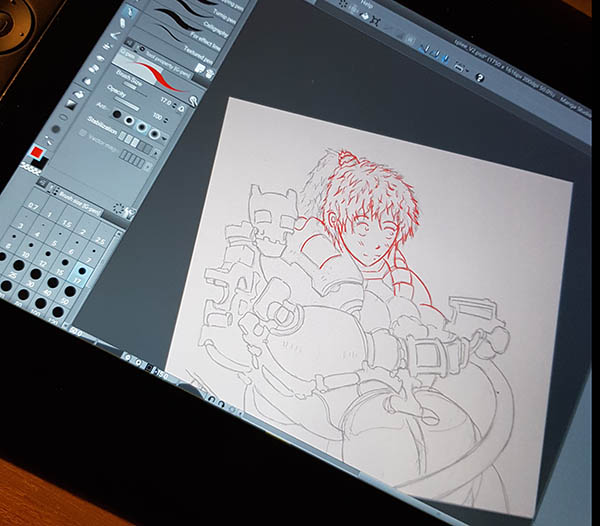
Task: Toggle the Vector magnet checkbox
Action: coord(82,133)
